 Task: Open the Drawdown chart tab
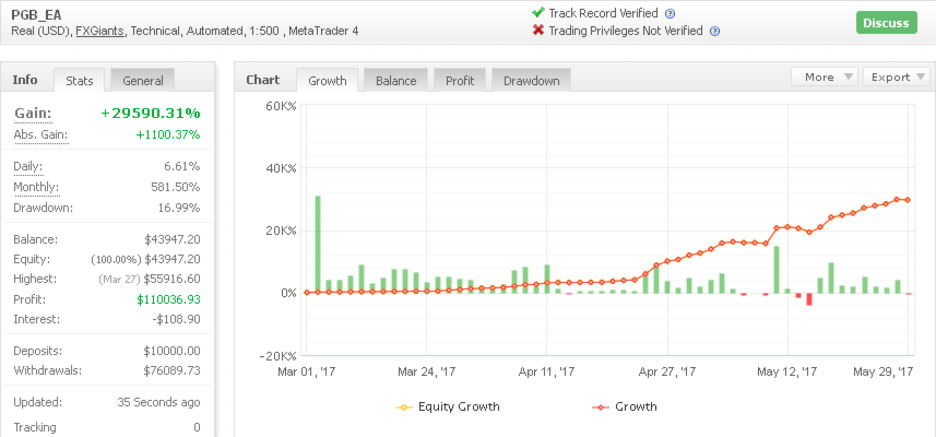click(x=531, y=81)
